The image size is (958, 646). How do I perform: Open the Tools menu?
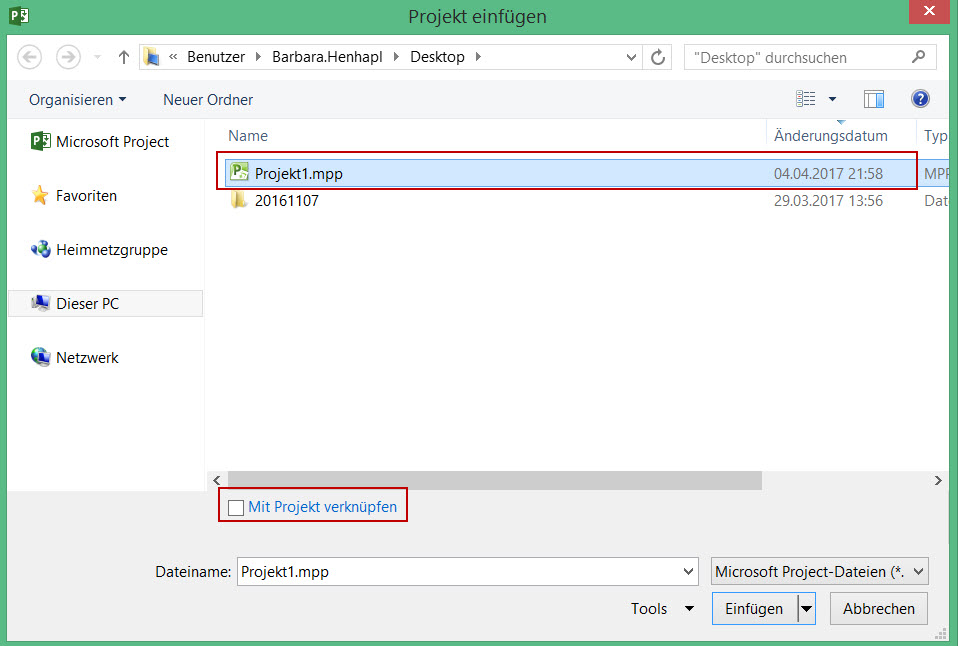coord(662,609)
